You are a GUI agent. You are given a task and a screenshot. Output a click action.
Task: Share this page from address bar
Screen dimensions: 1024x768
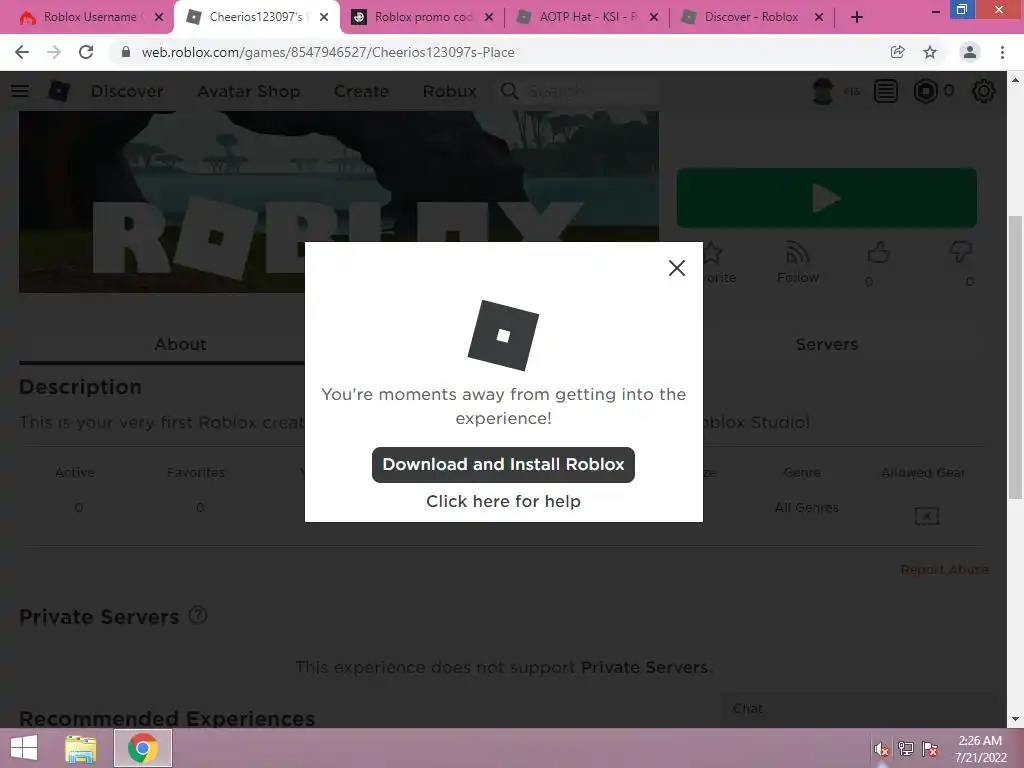point(898,52)
